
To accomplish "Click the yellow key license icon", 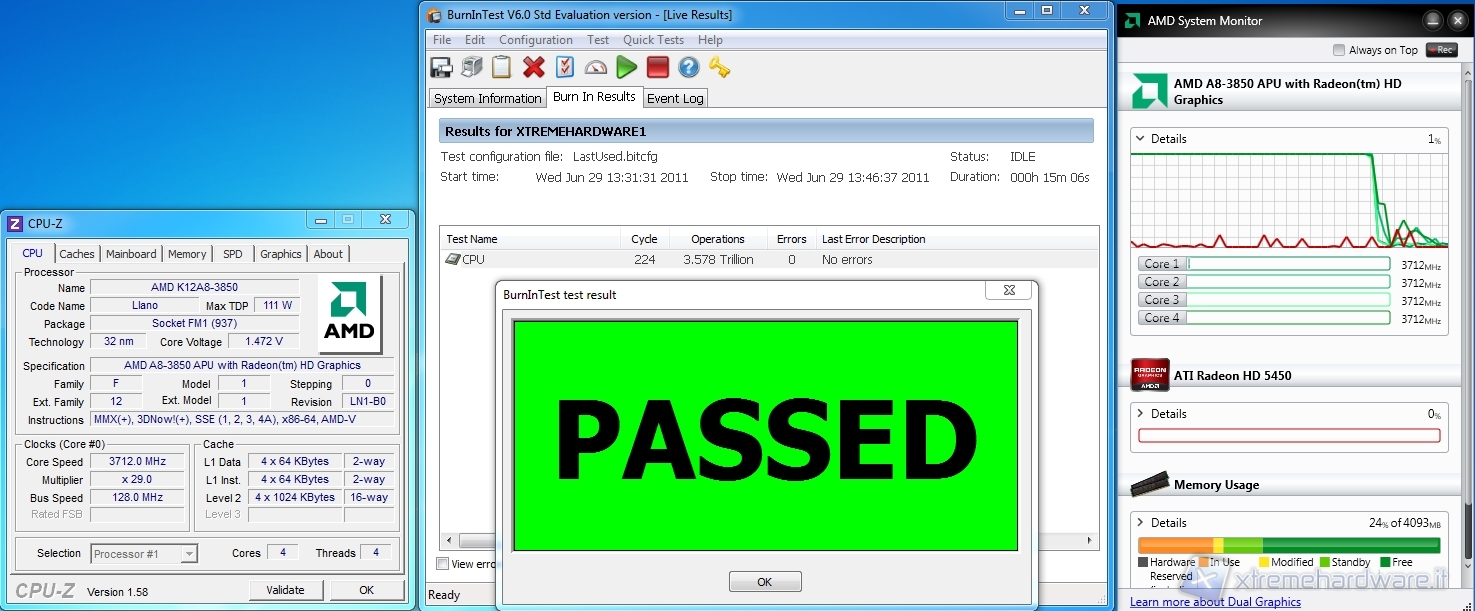I will [719, 67].
